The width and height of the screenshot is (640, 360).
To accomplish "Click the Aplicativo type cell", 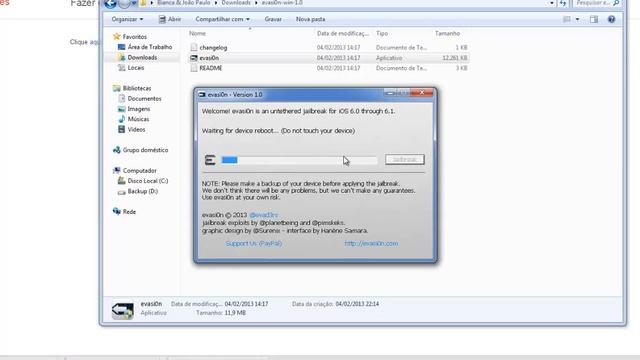I will [x=389, y=58].
